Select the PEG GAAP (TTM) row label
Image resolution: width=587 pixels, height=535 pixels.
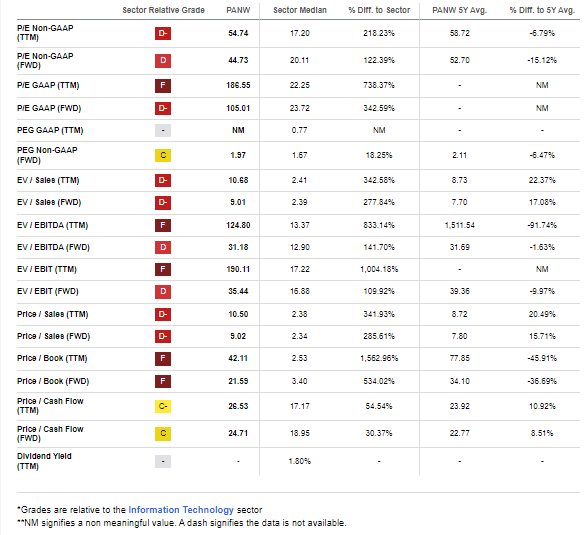(x=50, y=130)
